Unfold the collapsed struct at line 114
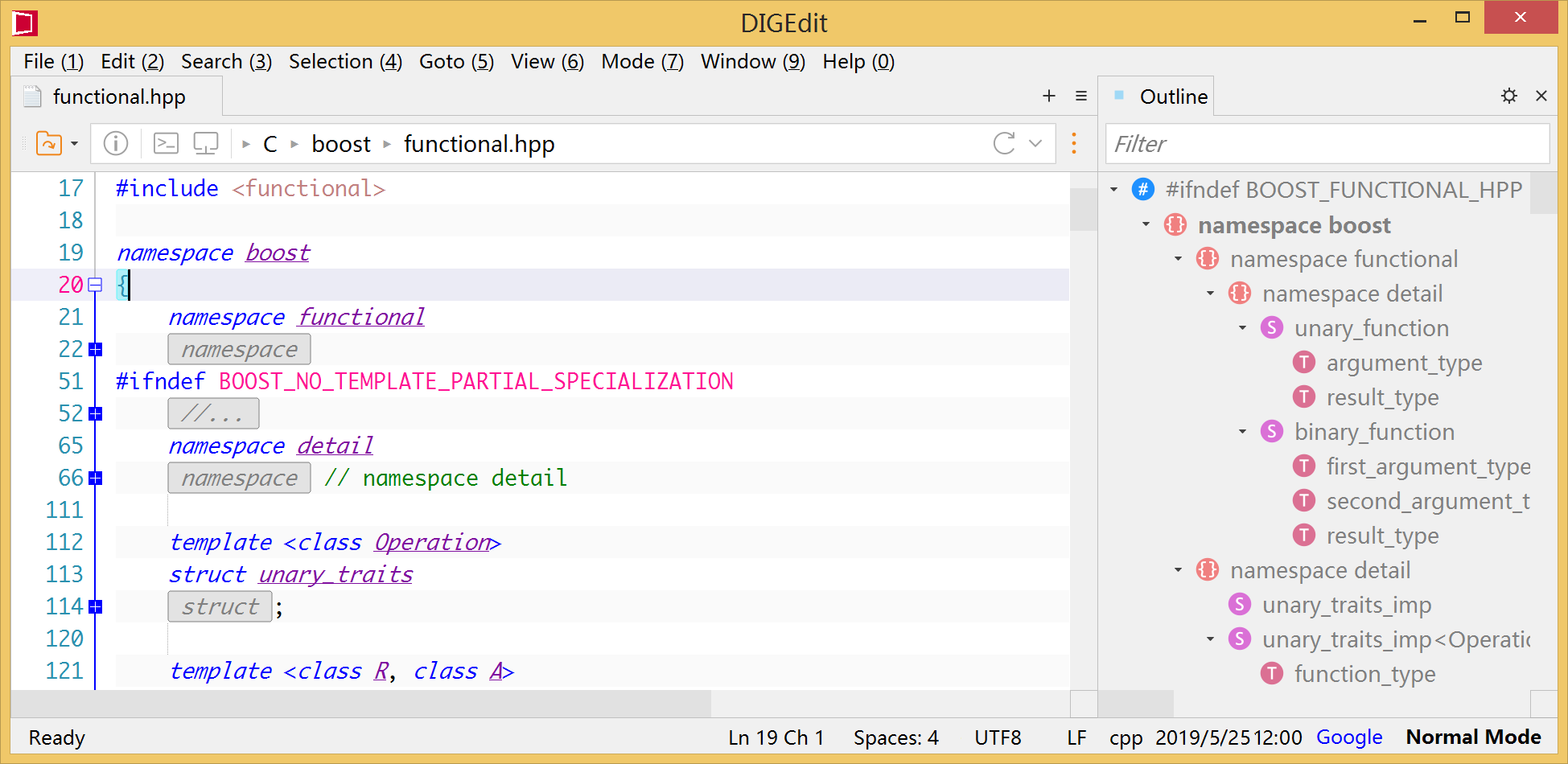The height and width of the screenshot is (764, 1568). tap(96, 606)
